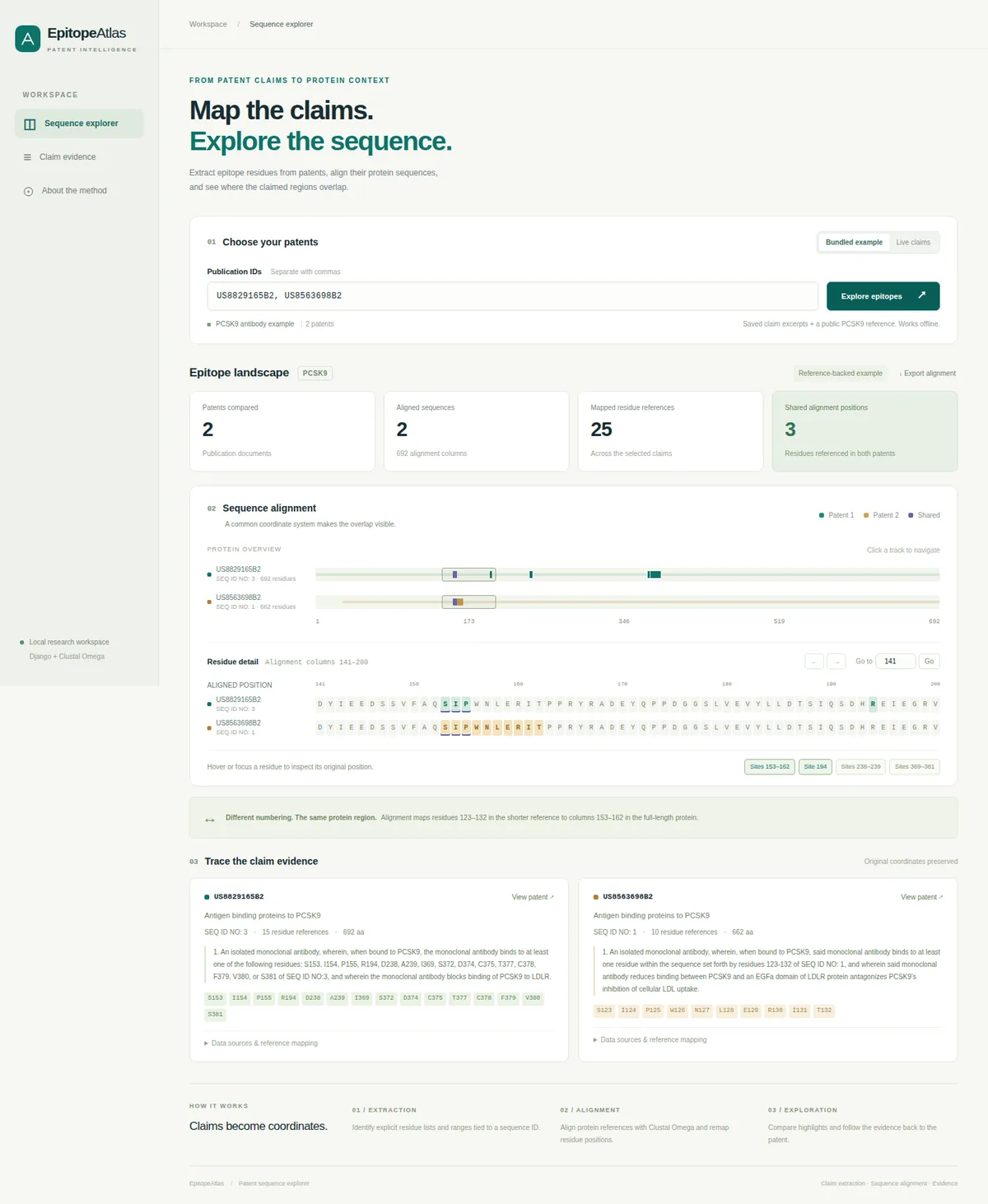Click Export alignment link
Screen dimensions: 988x1204
[x=928, y=373]
